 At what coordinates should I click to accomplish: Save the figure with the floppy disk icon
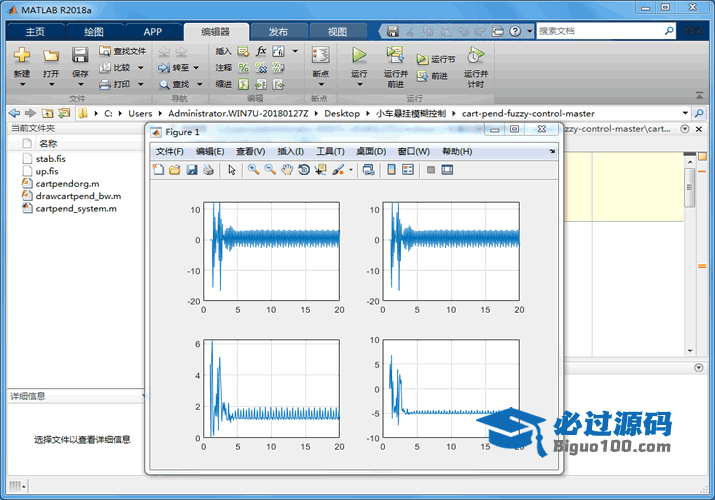tap(192, 170)
